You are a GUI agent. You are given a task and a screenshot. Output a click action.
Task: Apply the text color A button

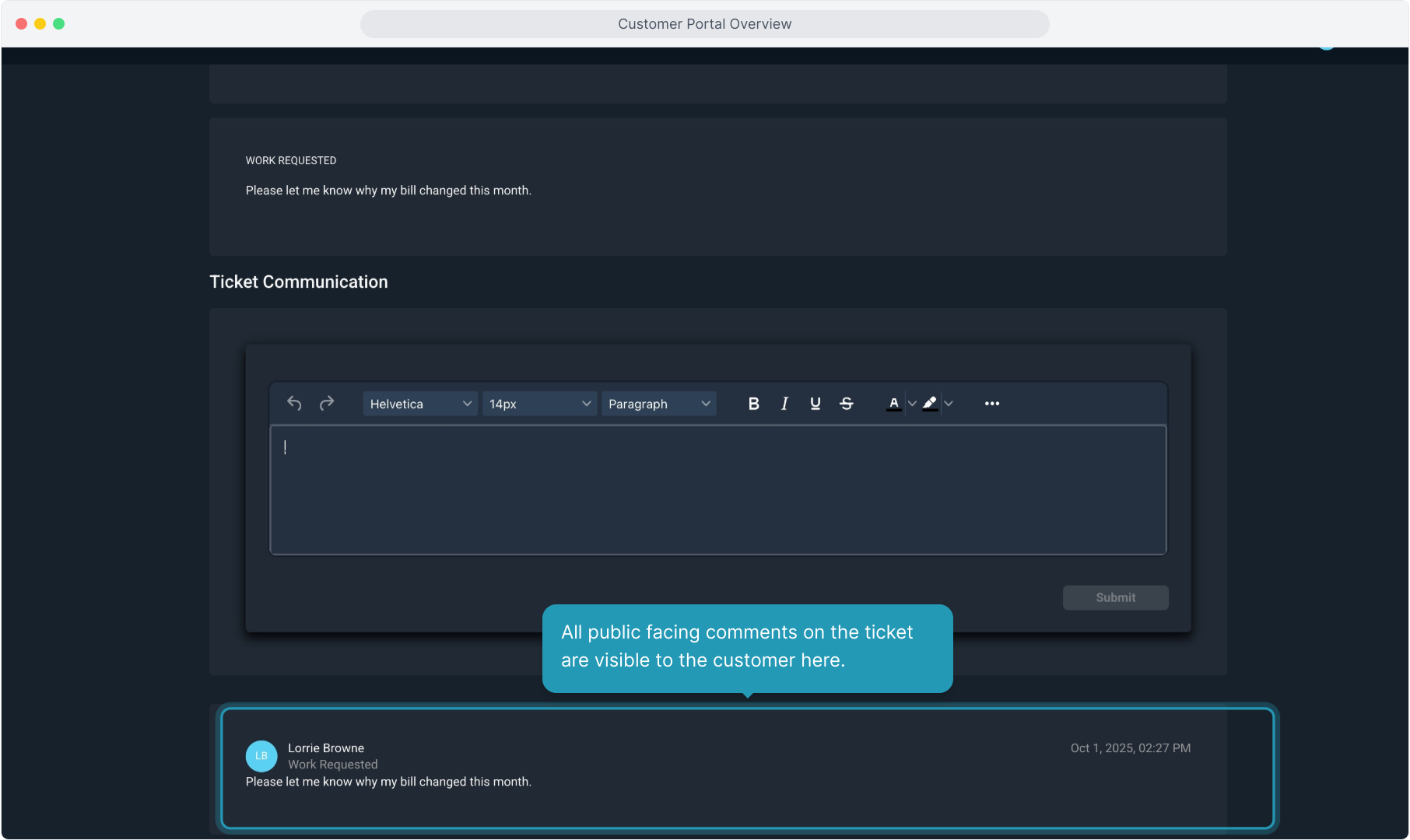(893, 404)
